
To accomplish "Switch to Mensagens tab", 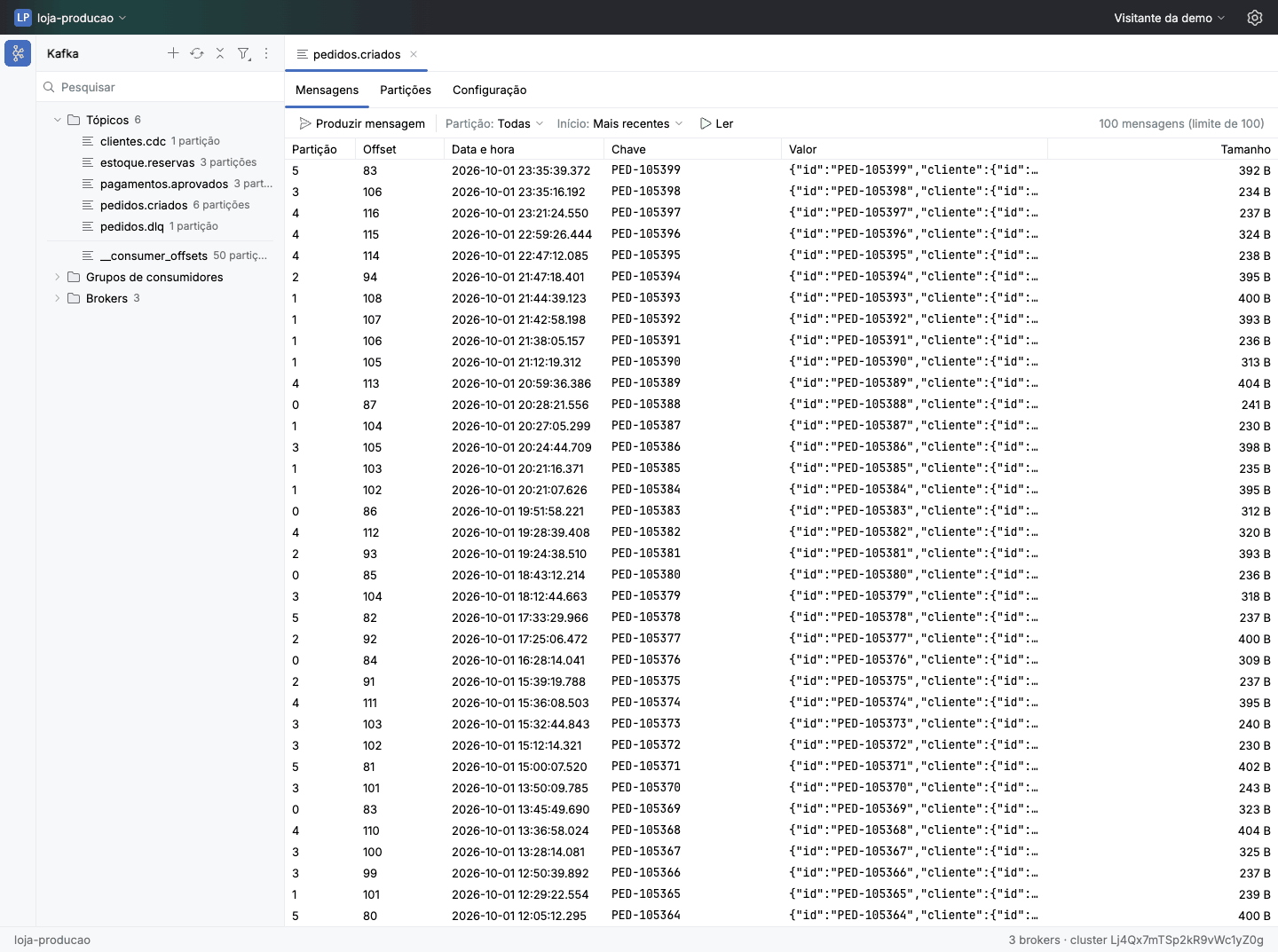I will coord(327,90).
